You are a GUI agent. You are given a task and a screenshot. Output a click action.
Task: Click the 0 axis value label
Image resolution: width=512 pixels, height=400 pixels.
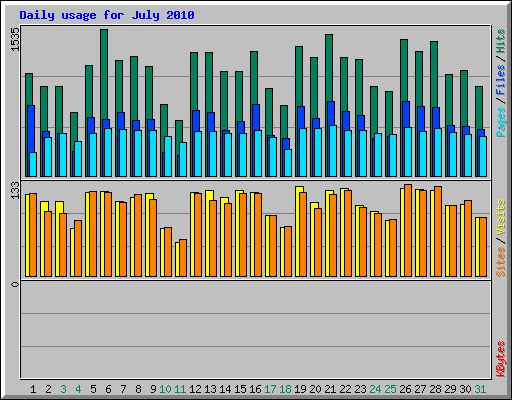coord(15,284)
